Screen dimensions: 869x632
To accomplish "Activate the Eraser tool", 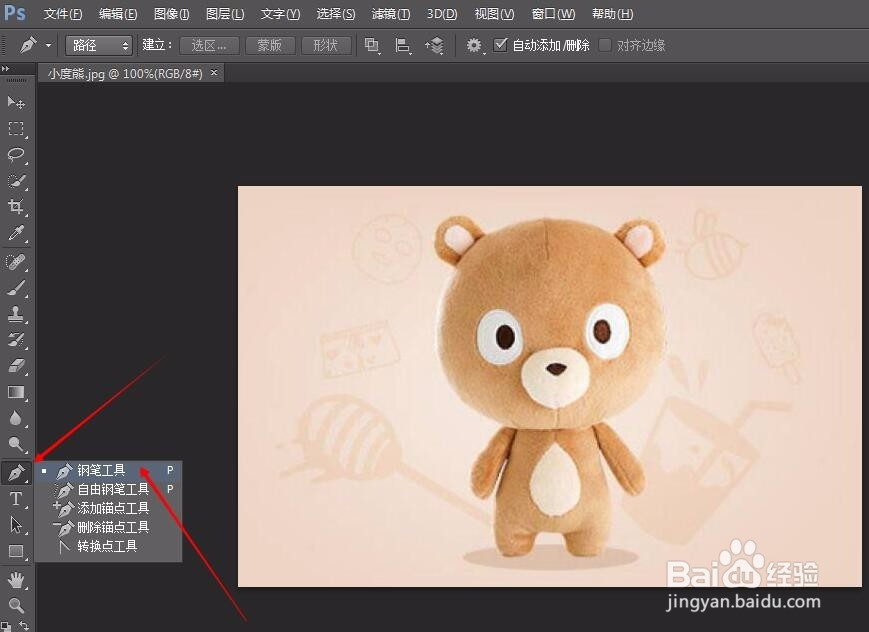I will pos(16,366).
